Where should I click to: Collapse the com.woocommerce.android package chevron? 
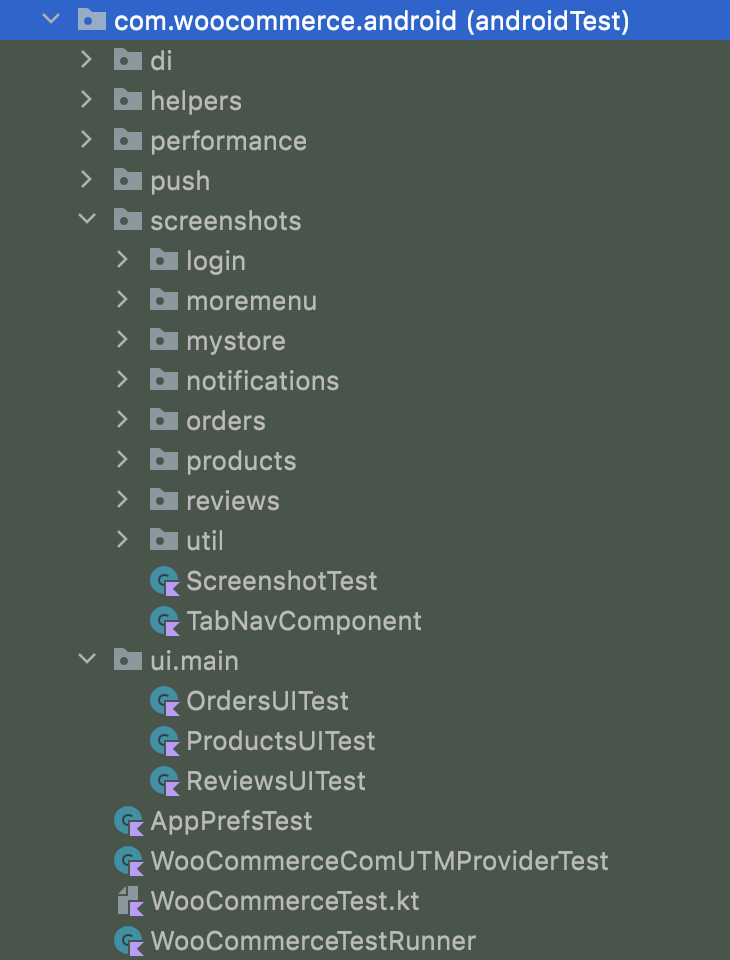tap(51, 19)
